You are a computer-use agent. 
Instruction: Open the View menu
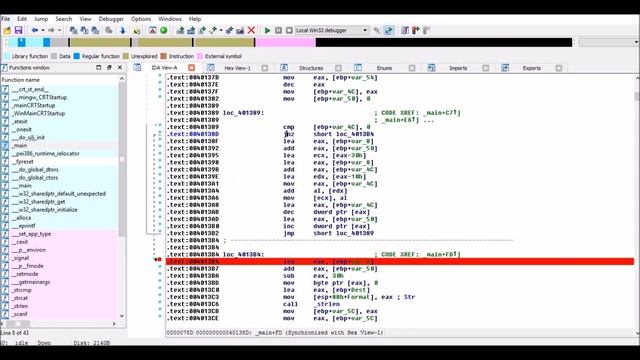click(85, 19)
